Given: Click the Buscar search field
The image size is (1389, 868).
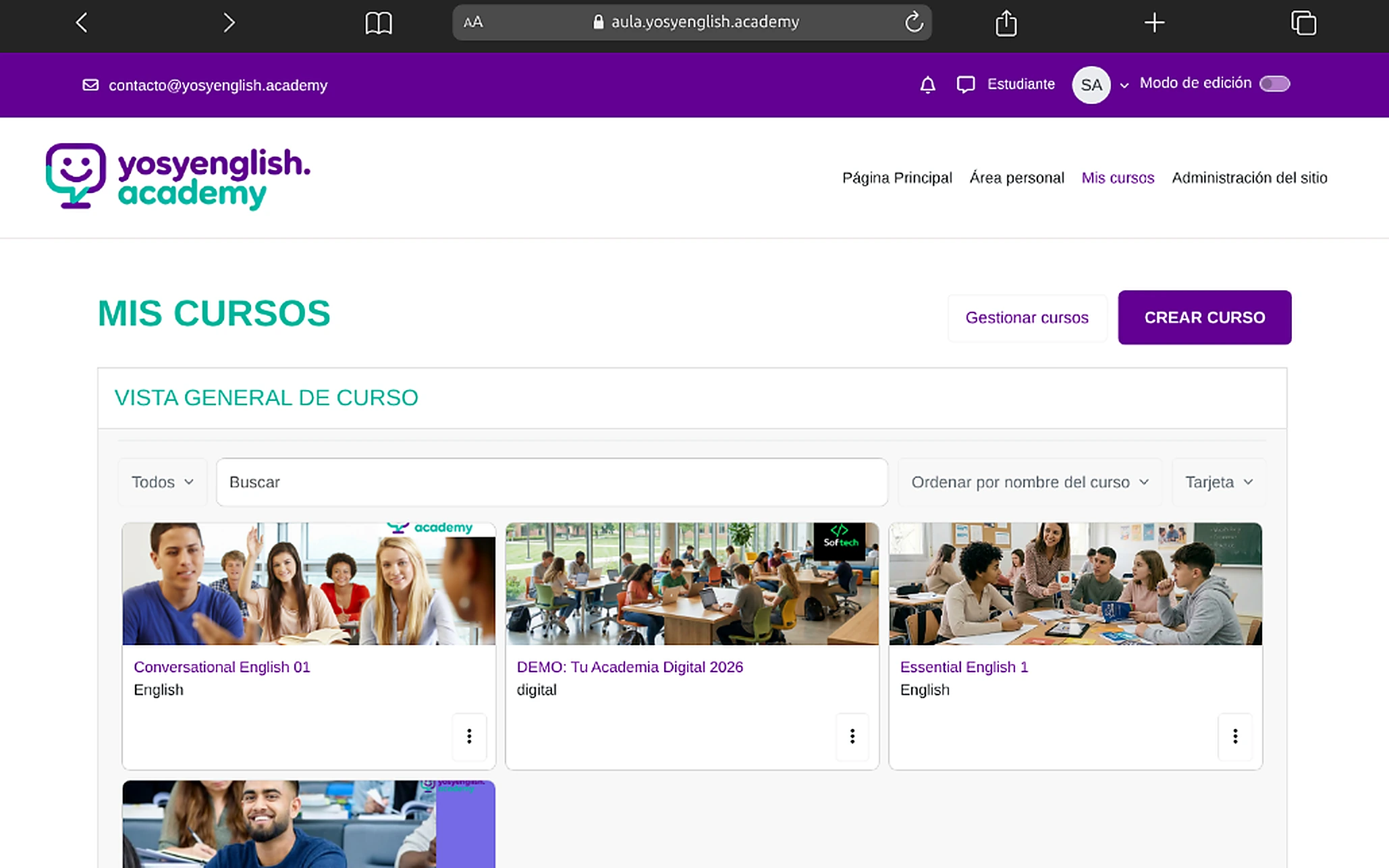Looking at the screenshot, I should tap(551, 482).
